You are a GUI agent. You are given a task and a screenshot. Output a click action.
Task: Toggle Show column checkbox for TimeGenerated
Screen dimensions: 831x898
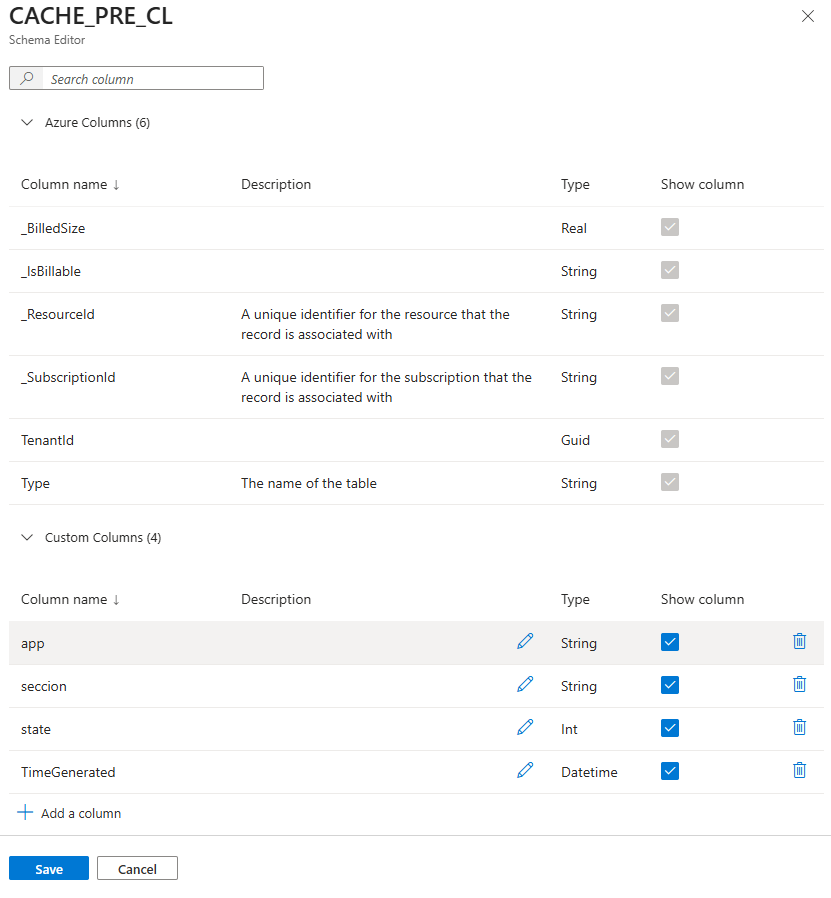click(x=669, y=771)
